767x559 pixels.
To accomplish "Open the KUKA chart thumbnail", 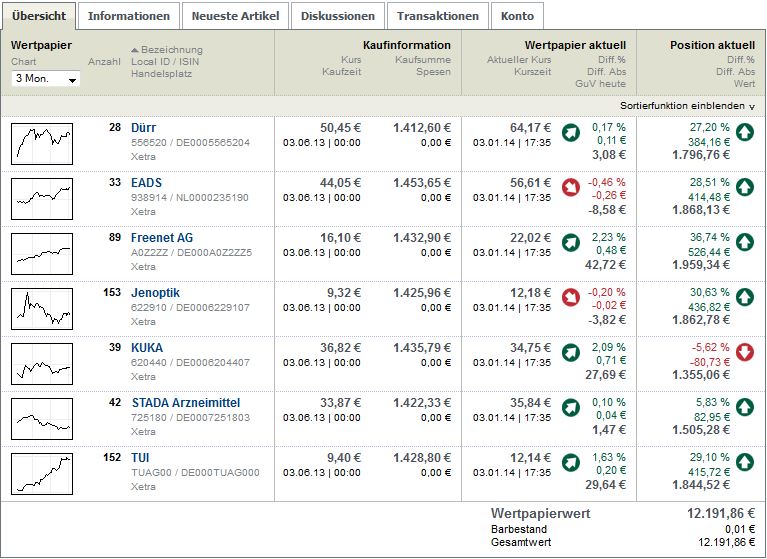I will point(43,363).
